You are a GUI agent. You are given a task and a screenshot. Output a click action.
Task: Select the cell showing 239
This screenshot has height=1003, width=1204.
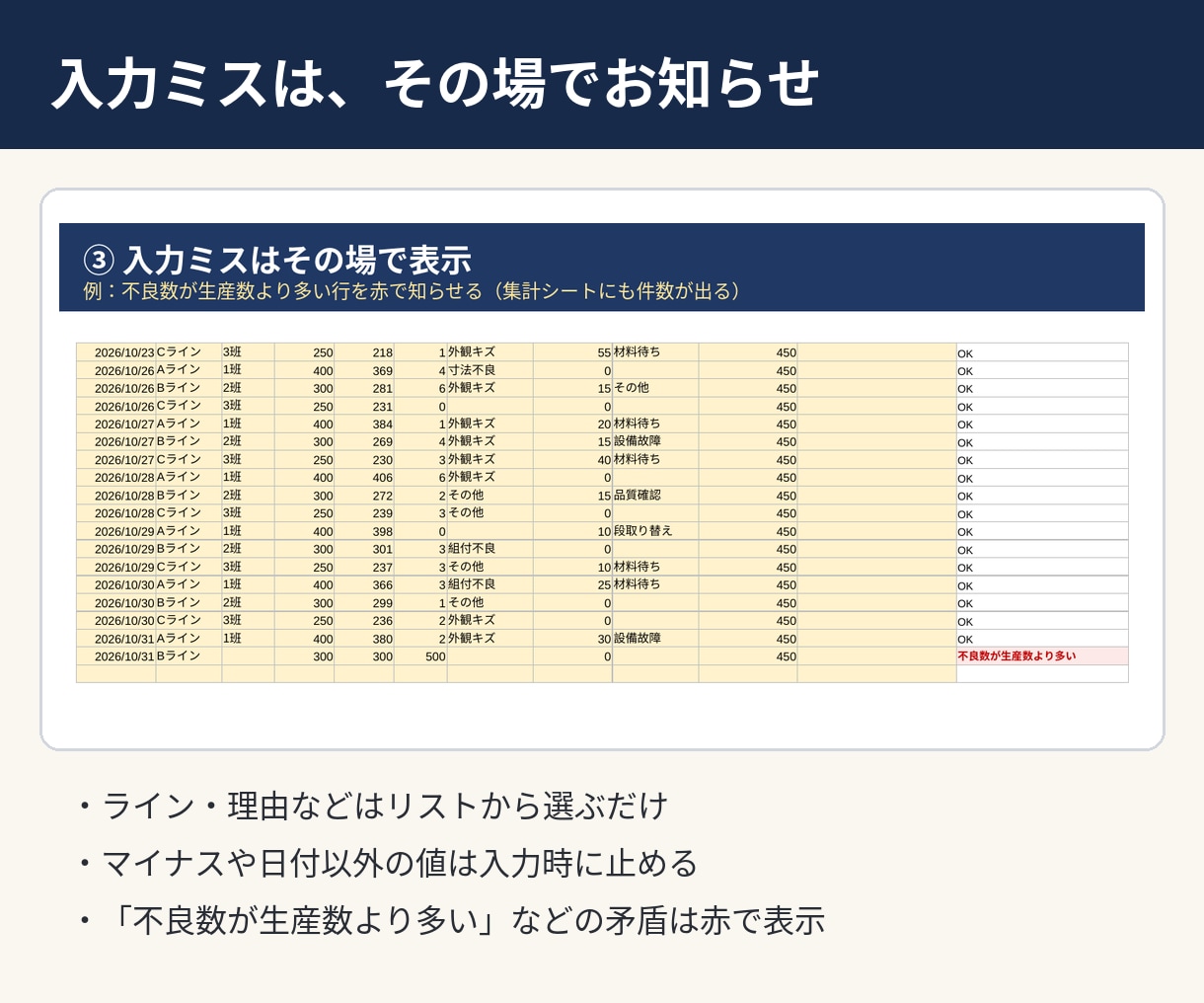coord(364,513)
